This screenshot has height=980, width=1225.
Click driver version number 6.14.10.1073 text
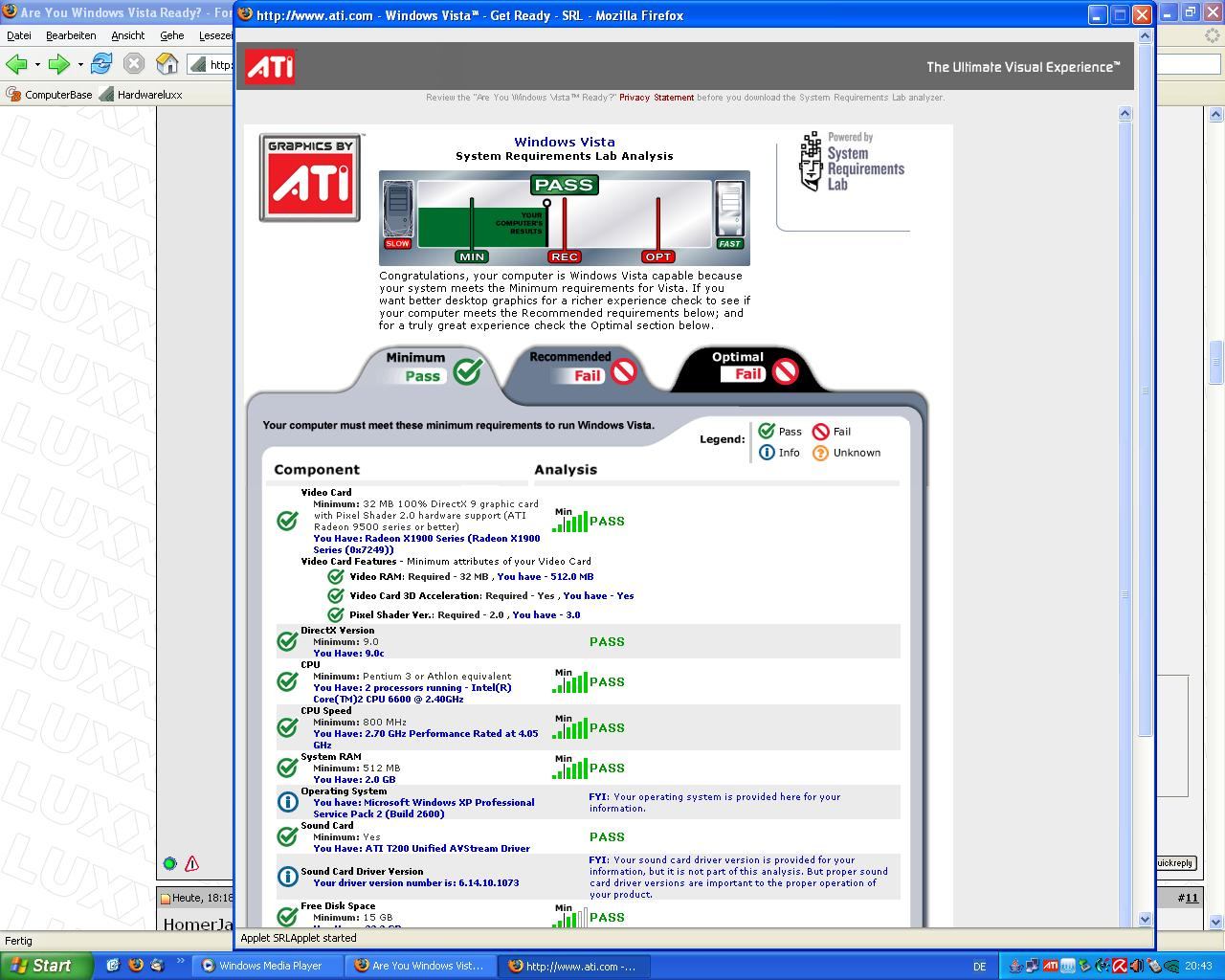(416, 882)
